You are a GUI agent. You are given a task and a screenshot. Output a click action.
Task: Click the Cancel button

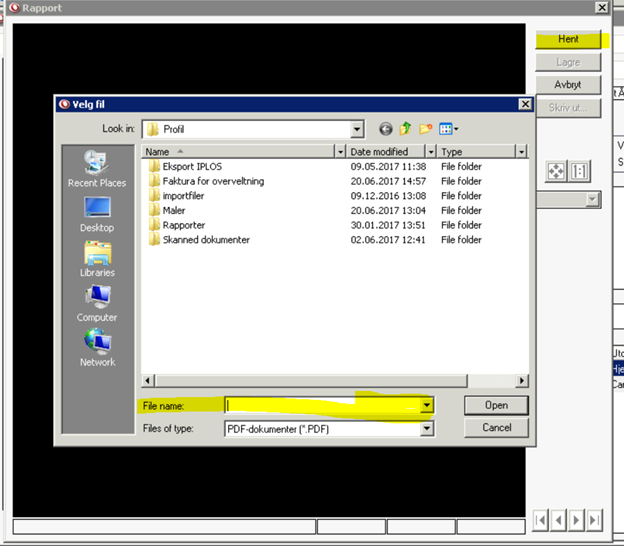496,427
